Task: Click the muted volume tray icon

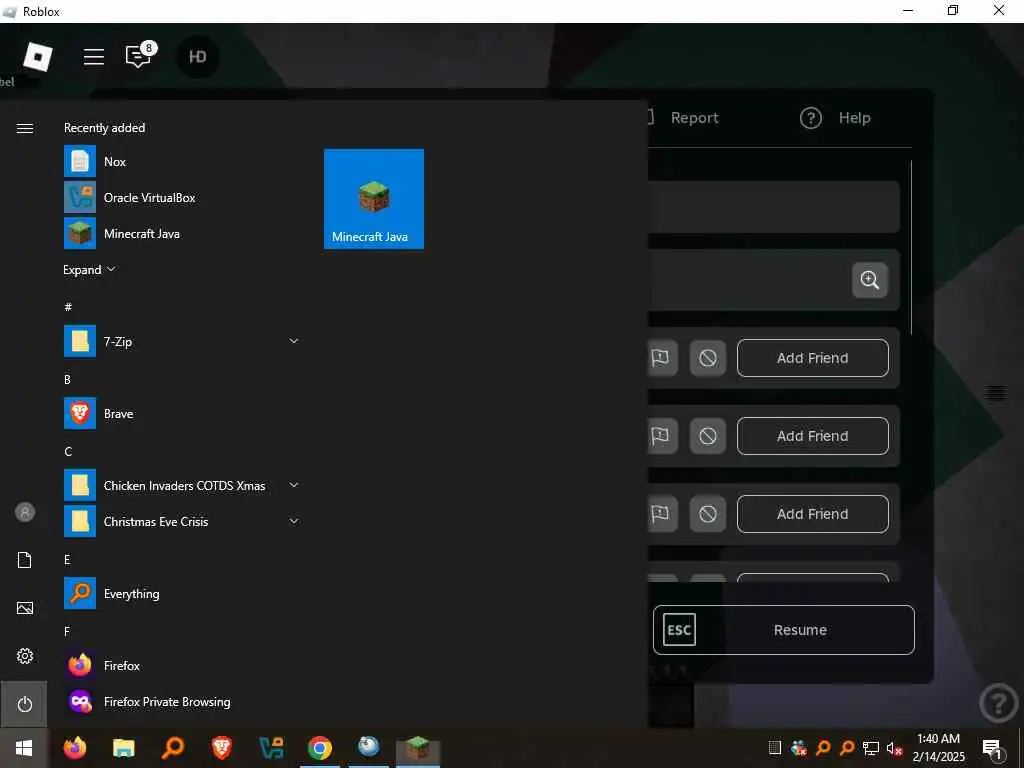Action: tap(894, 748)
